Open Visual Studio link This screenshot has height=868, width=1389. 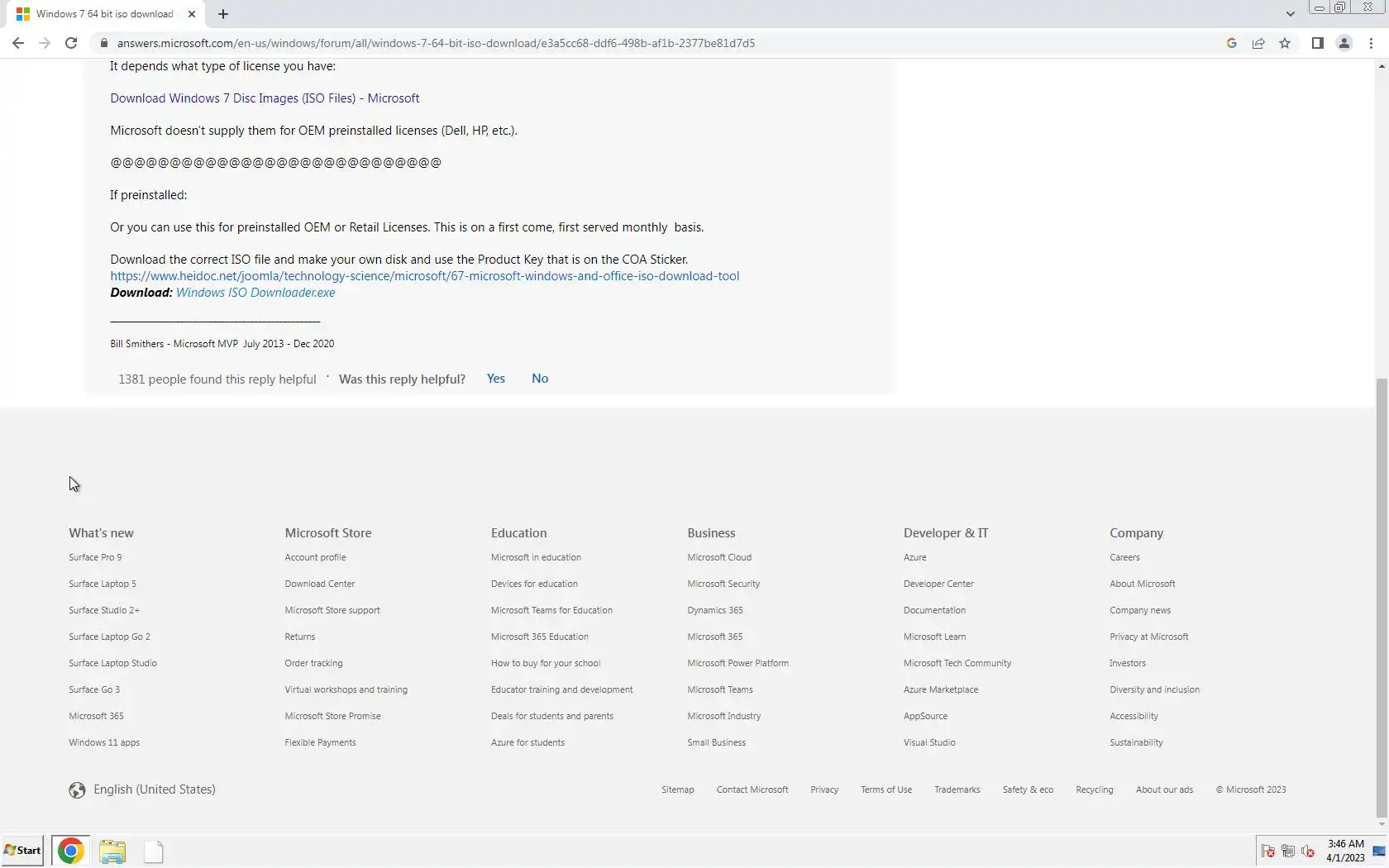point(929,742)
